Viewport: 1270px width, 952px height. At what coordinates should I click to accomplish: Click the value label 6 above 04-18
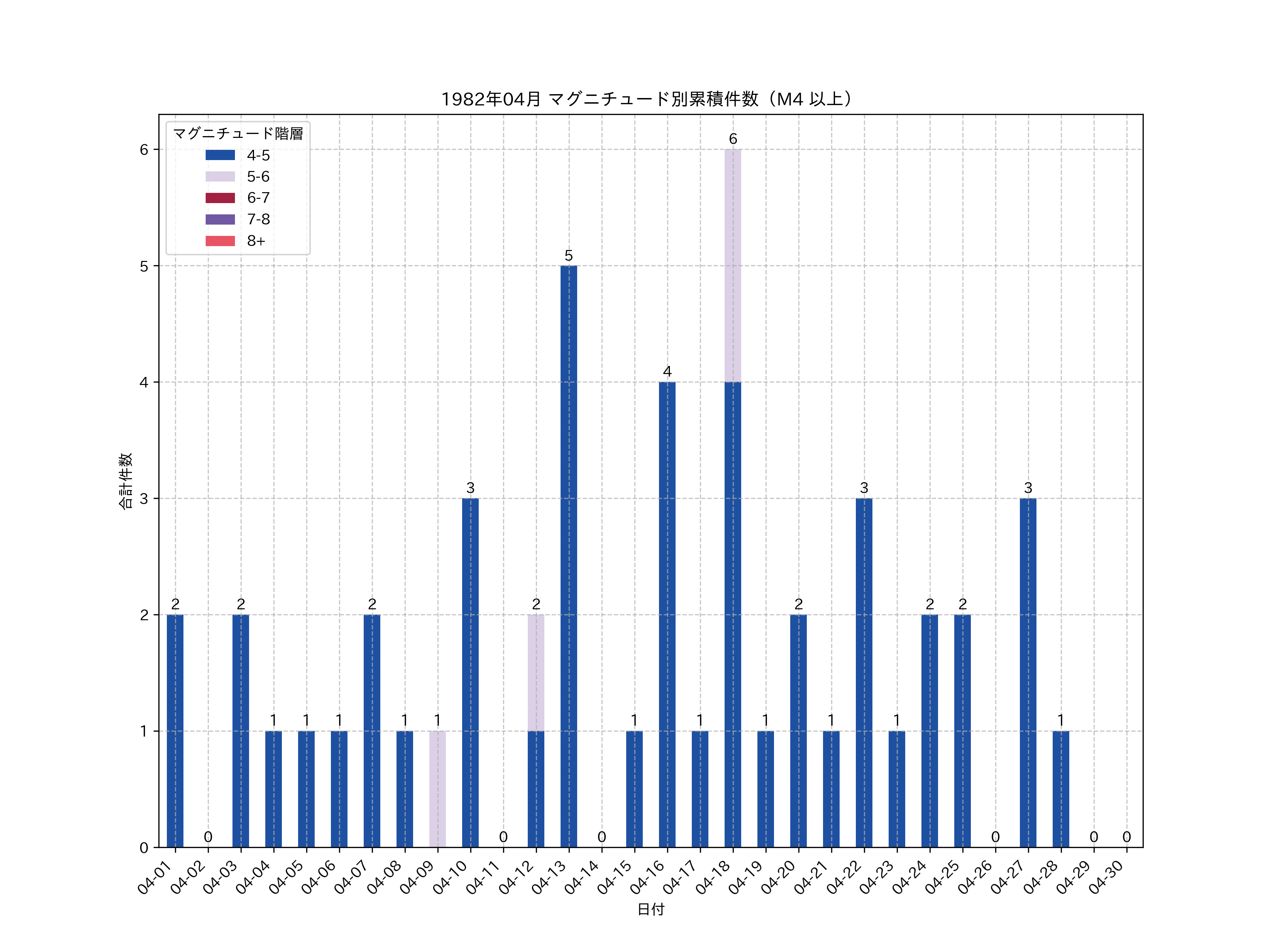point(733,139)
